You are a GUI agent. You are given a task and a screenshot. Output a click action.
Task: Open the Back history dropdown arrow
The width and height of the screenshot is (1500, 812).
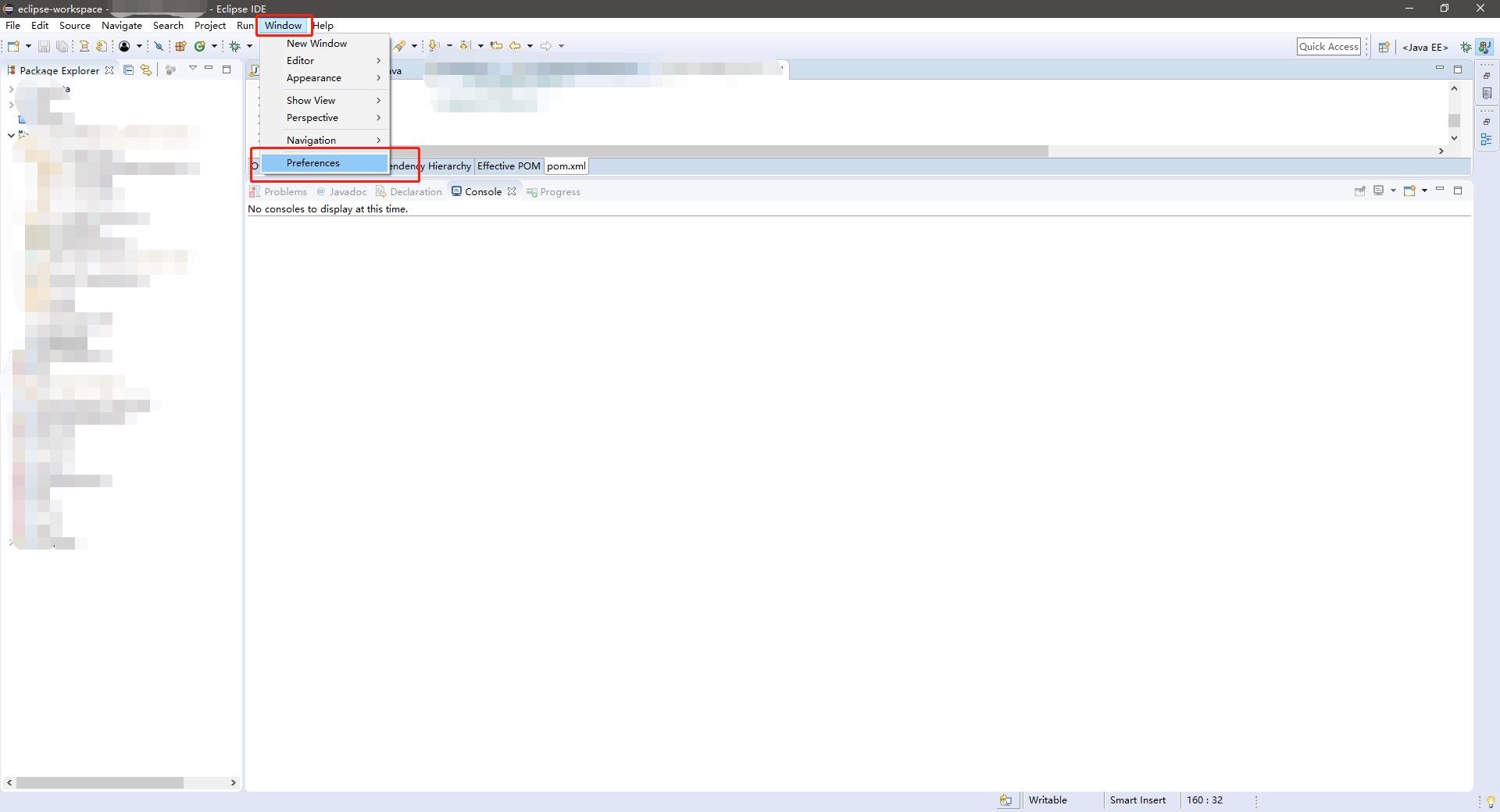(530, 45)
